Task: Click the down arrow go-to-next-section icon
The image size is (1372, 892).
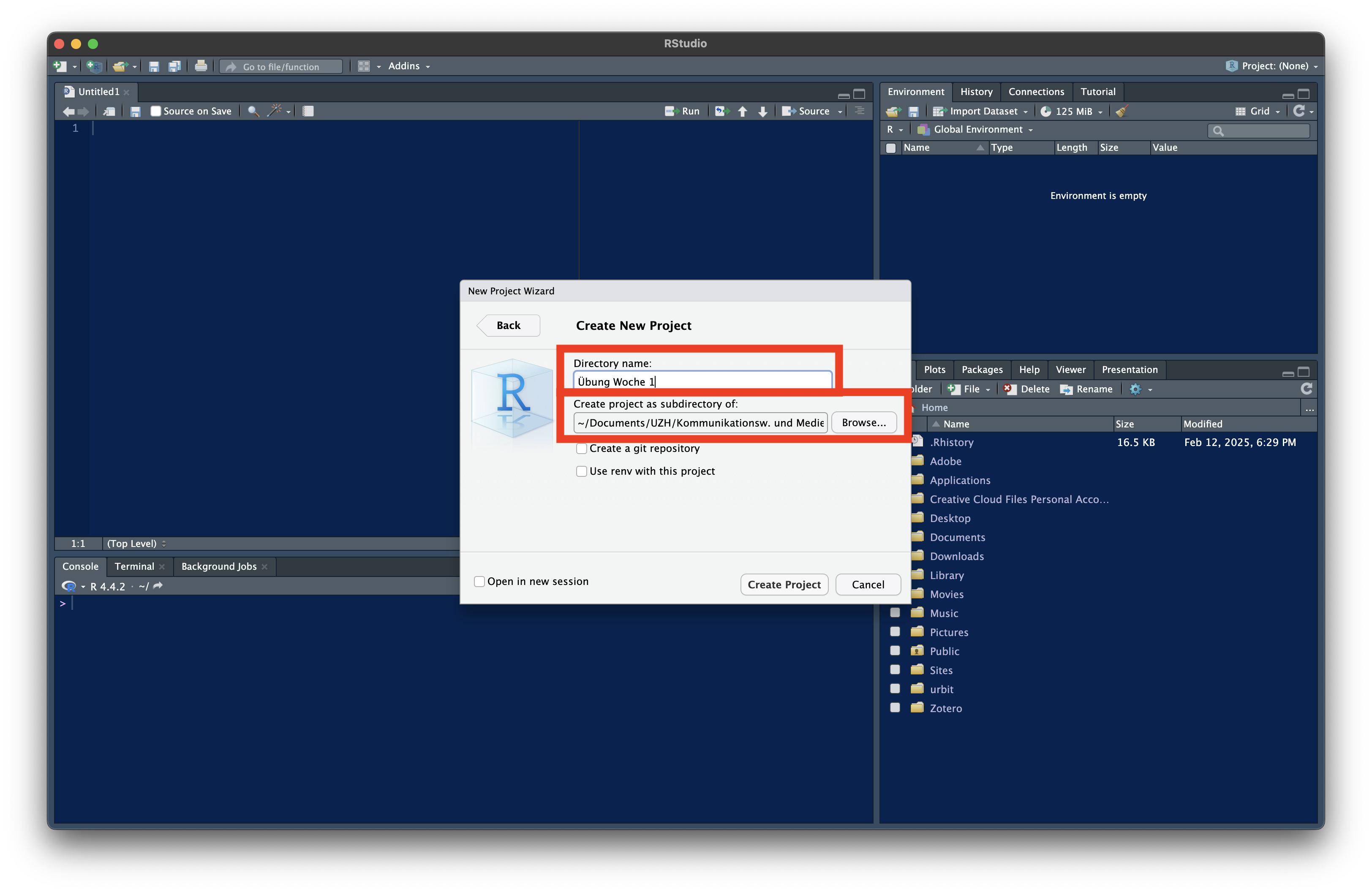Action: [x=763, y=111]
